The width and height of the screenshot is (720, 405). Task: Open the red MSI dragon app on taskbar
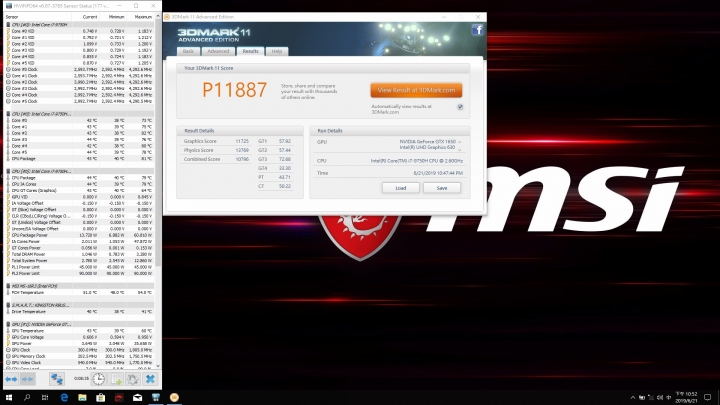click(119, 398)
